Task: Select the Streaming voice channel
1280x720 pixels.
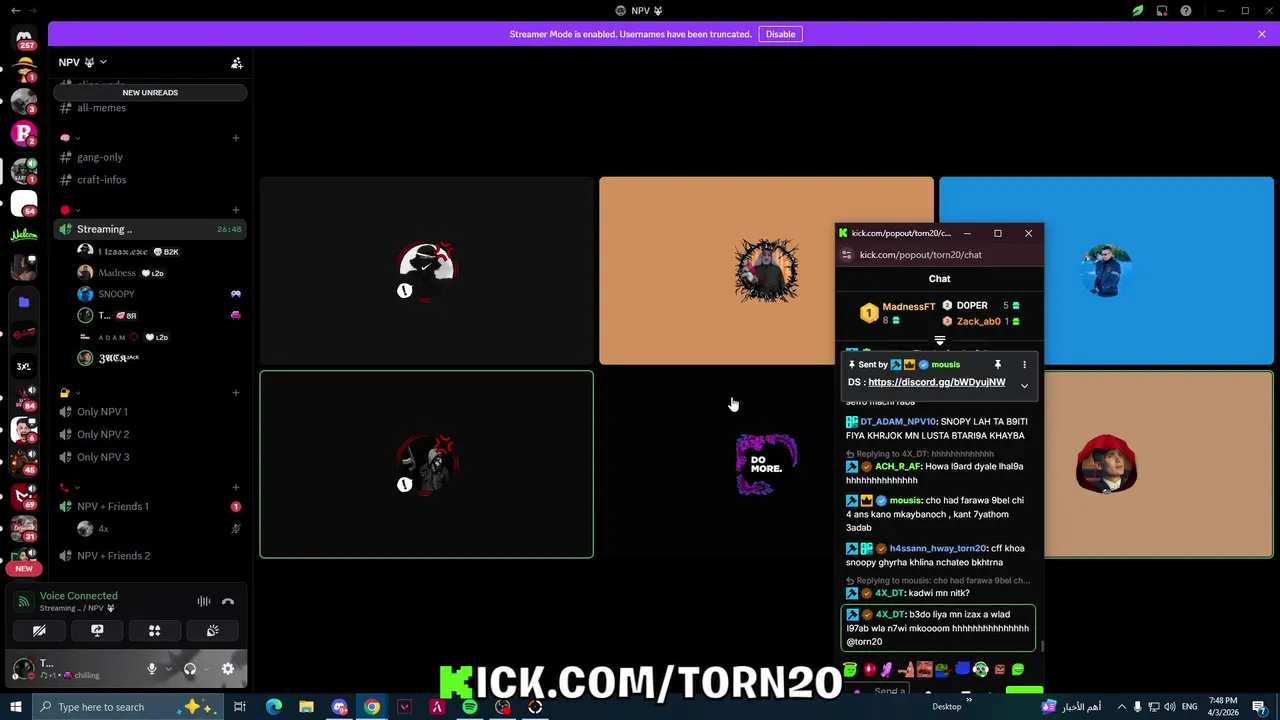Action: 150,229
